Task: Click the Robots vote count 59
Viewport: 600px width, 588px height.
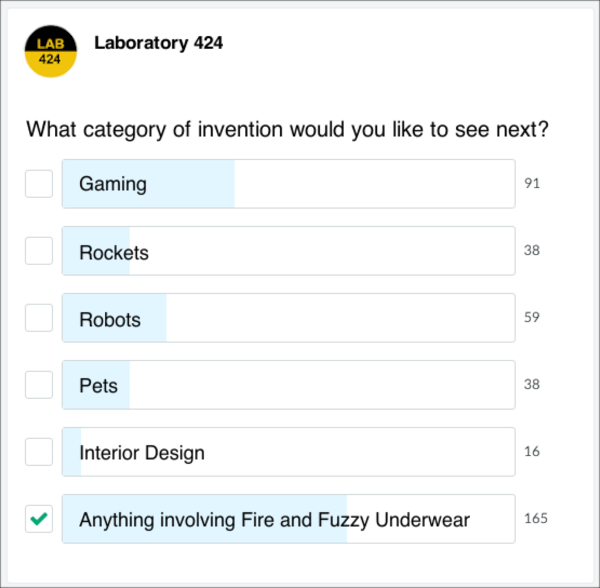Action: click(532, 318)
